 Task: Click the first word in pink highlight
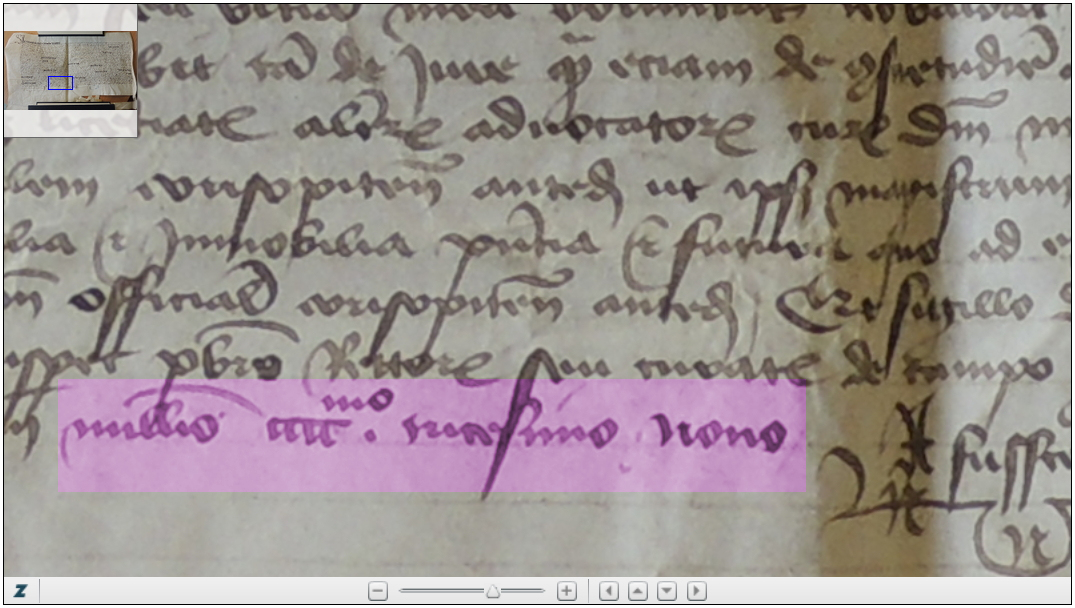pyautogui.click(x=142, y=429)
